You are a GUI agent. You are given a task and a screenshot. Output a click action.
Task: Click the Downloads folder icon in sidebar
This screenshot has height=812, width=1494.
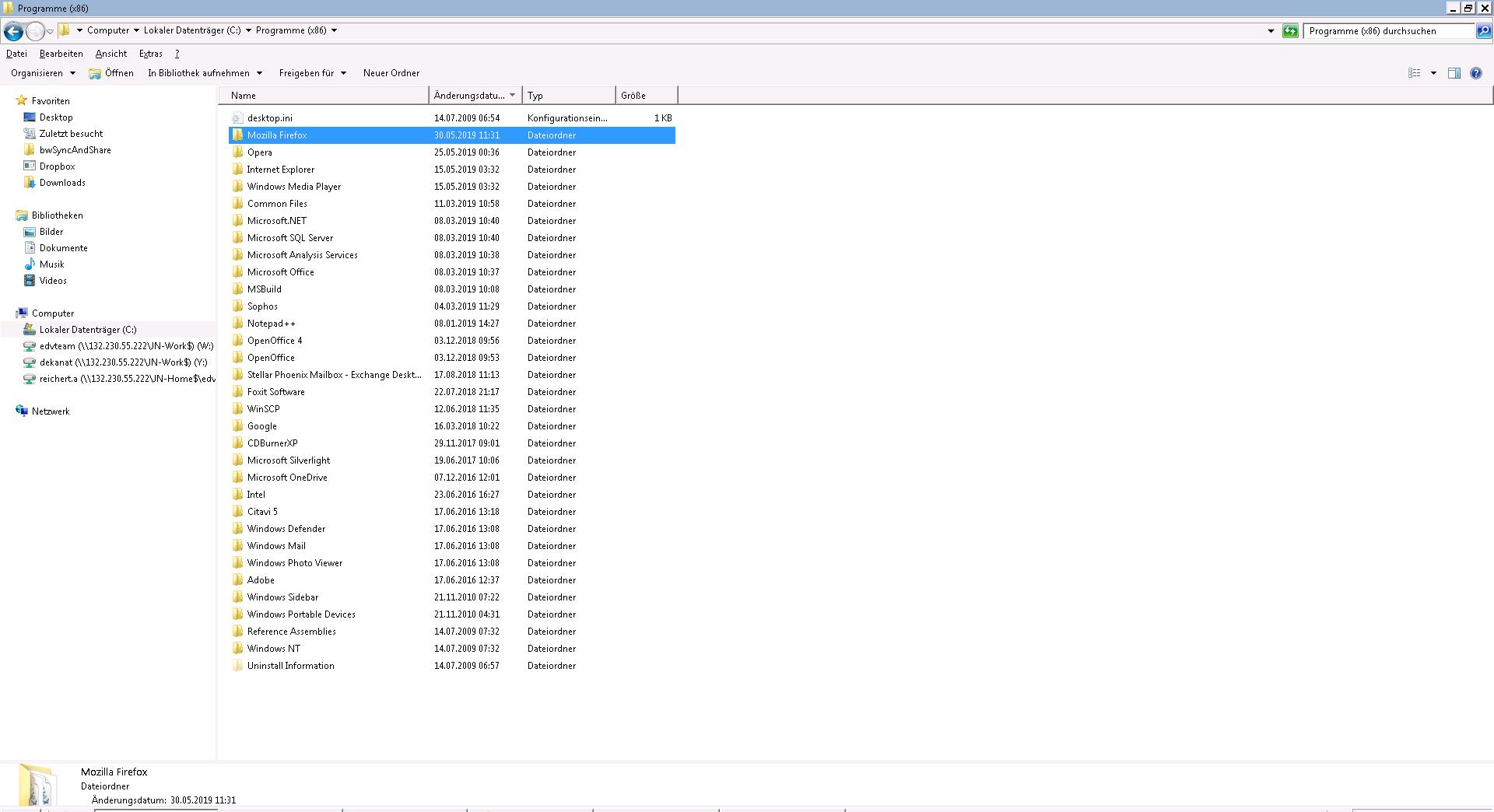[30, 183]
